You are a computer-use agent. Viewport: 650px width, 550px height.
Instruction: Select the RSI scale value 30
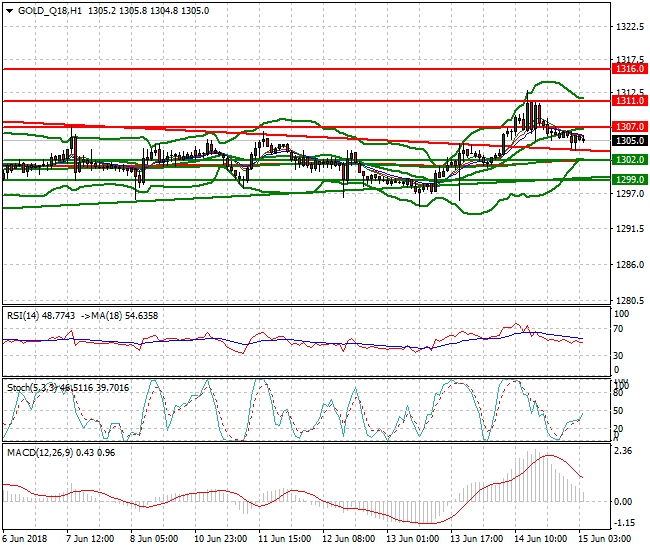click(618, 356)
